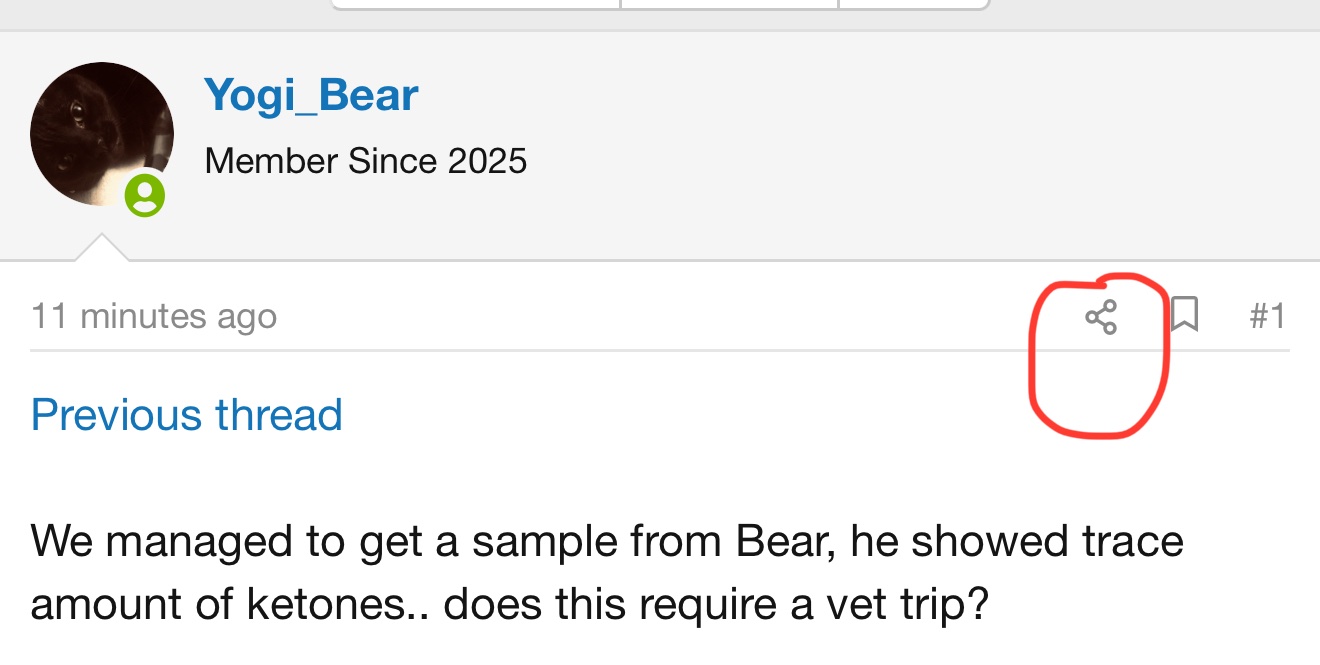Bookmark this post with the bookmark icon
Screen dimensions: 1320x665
(x=1184, y=316)
